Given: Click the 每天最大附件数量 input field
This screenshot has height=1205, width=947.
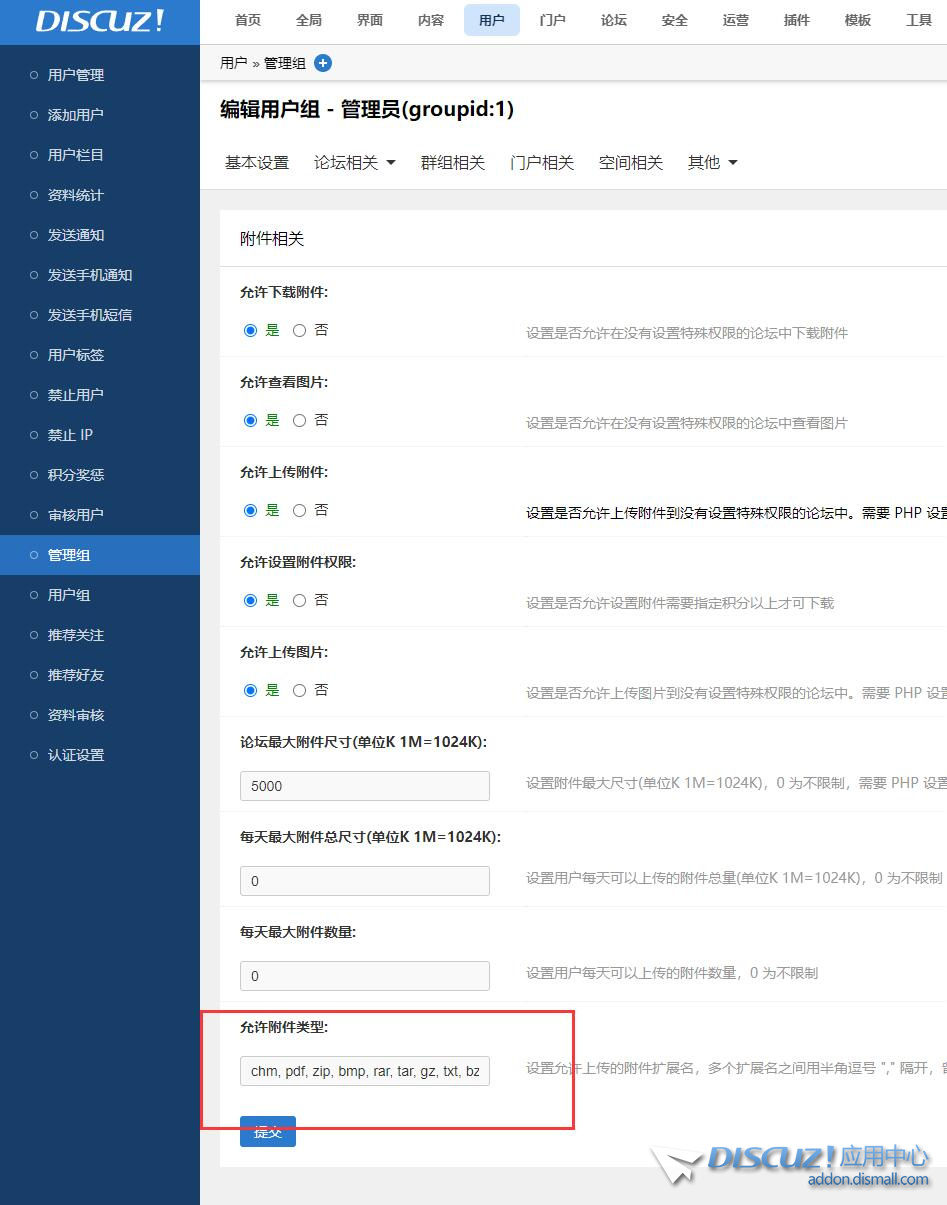Looking at the screenshot, I should coord(364,975).
